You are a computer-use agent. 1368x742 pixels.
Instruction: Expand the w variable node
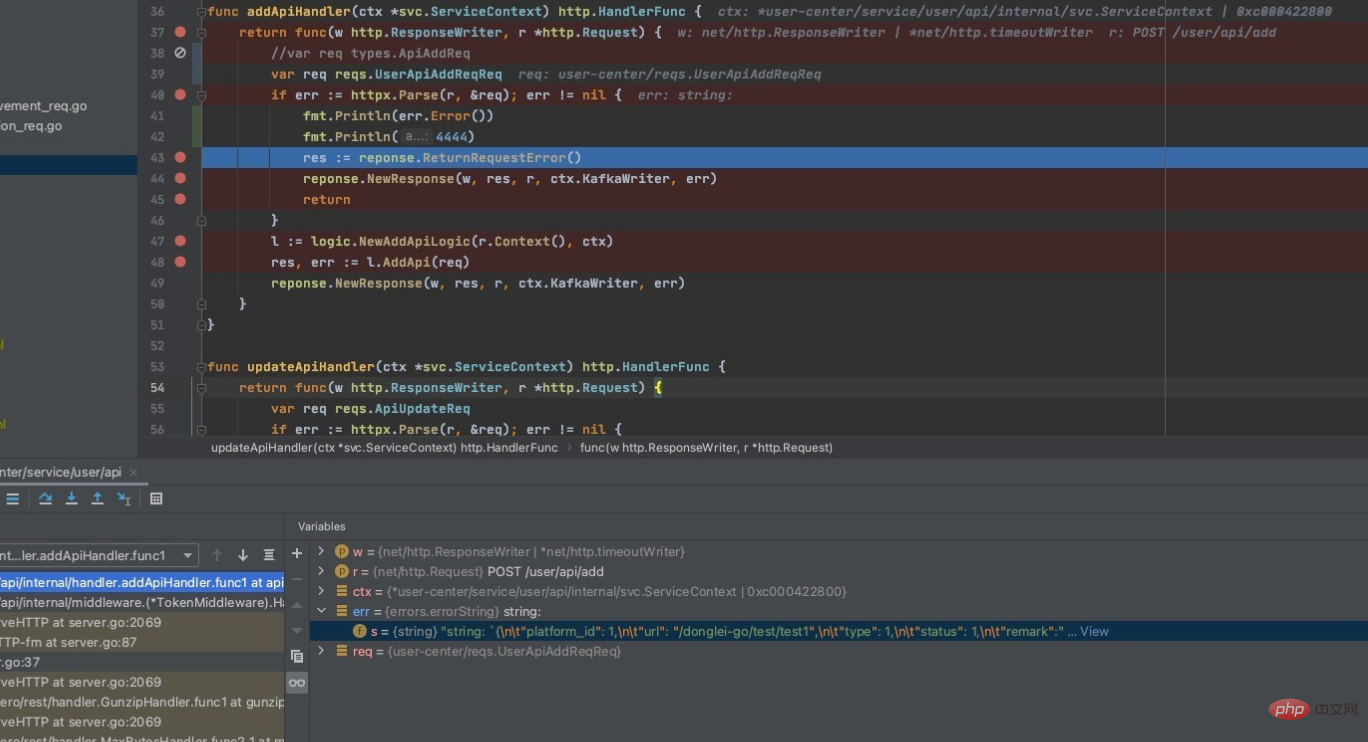point(321,551)
